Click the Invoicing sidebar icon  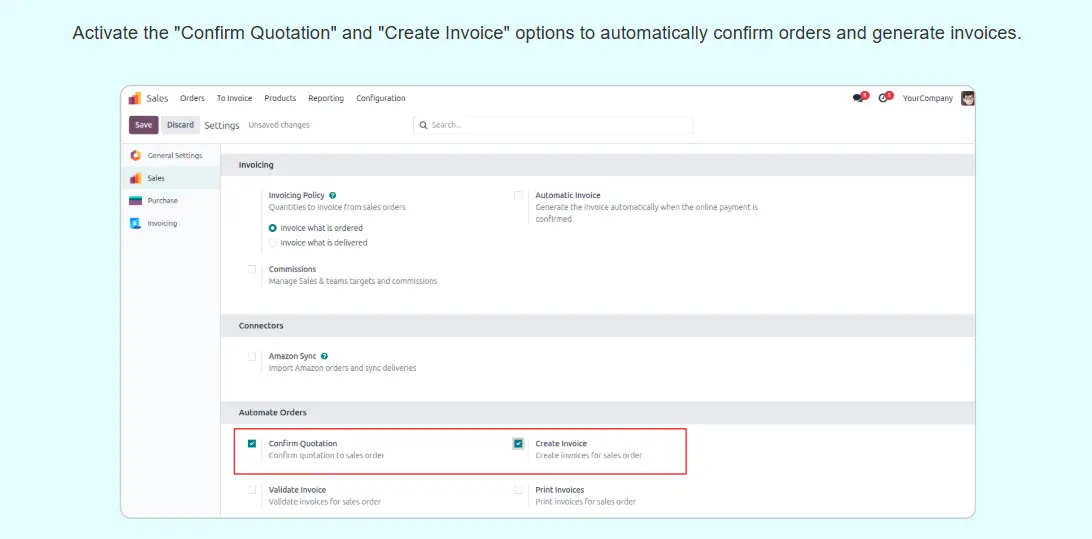[135, 223]
